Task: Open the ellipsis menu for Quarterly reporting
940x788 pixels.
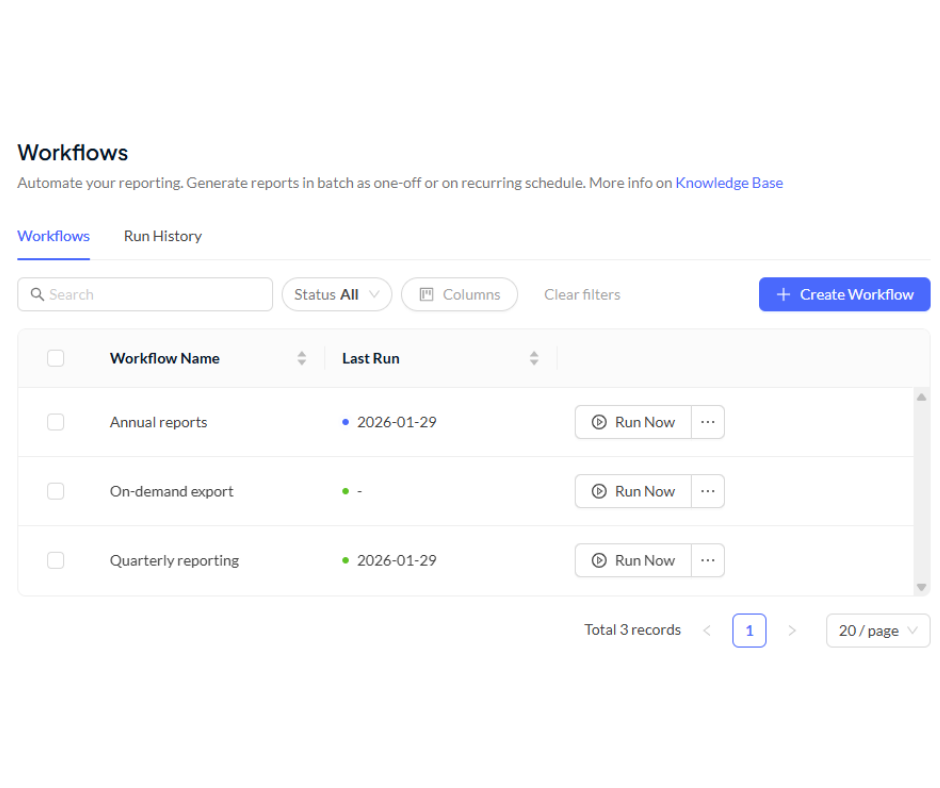Action: (x=708, y=560)
